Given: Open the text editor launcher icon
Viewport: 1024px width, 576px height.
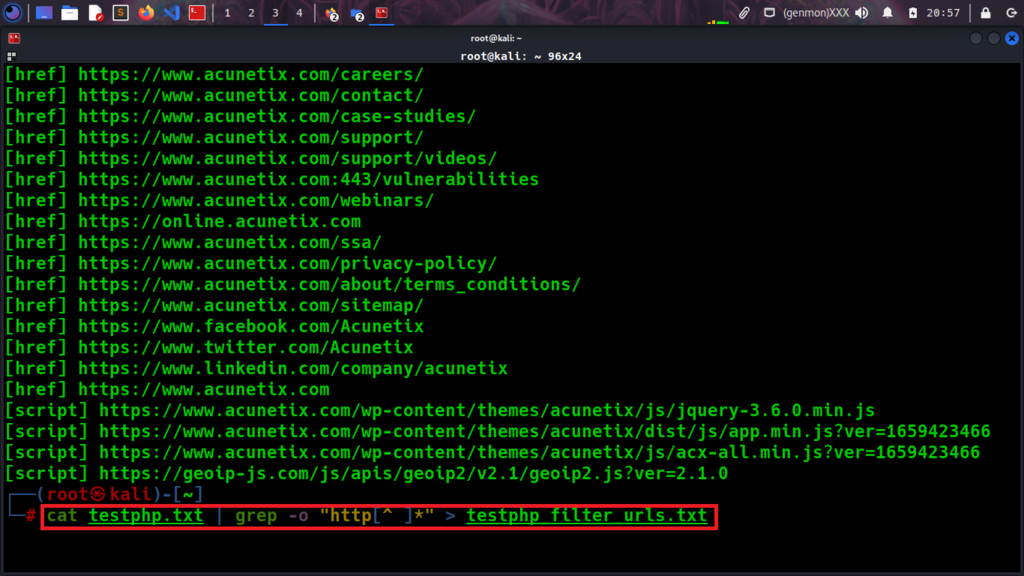Looking at the screenshot, I should click(x=95, y=13).
